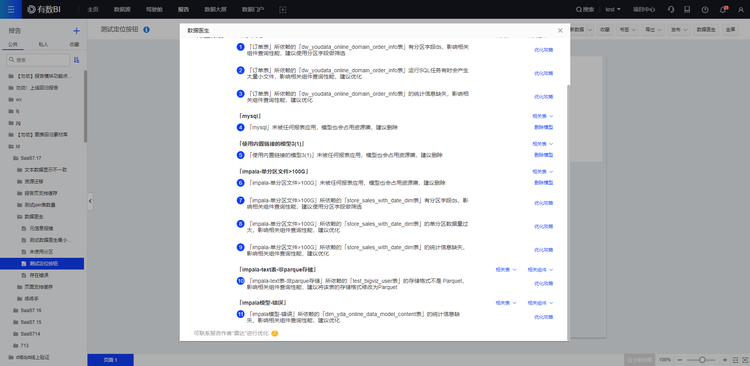Close the data doctor dialog

click(560, 30)
